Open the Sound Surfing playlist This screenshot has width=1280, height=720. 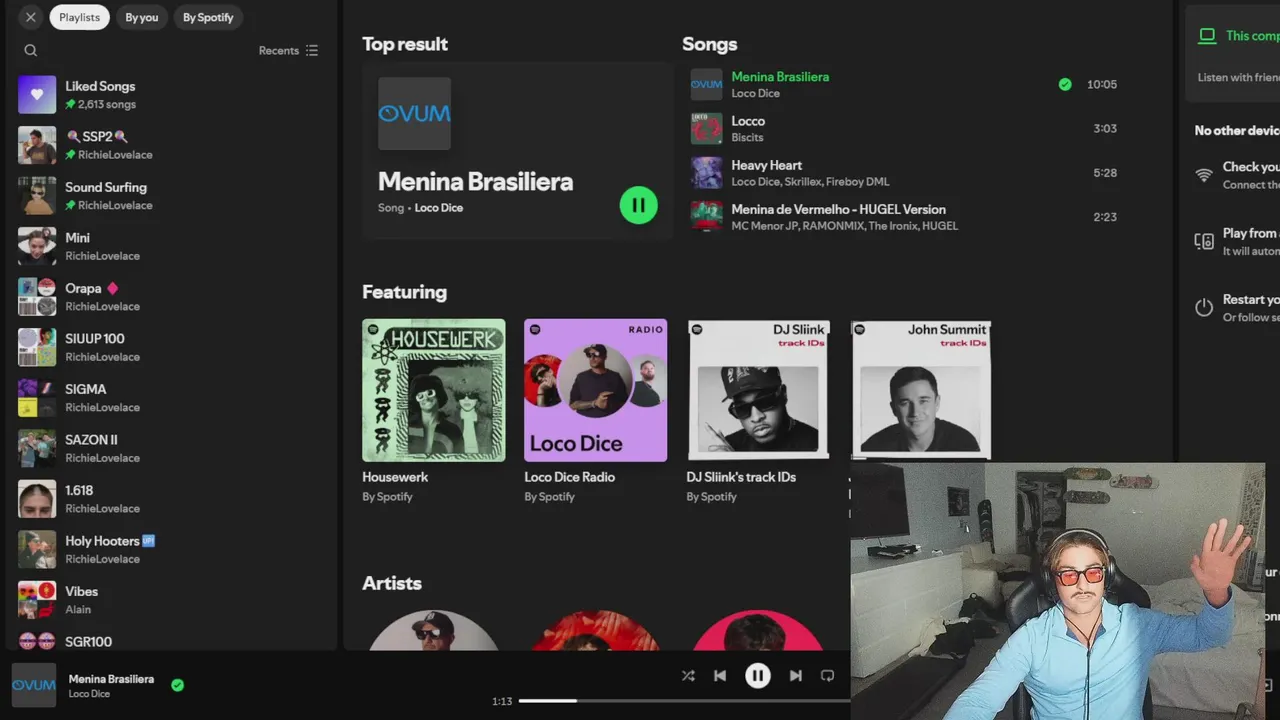(170, 196)
